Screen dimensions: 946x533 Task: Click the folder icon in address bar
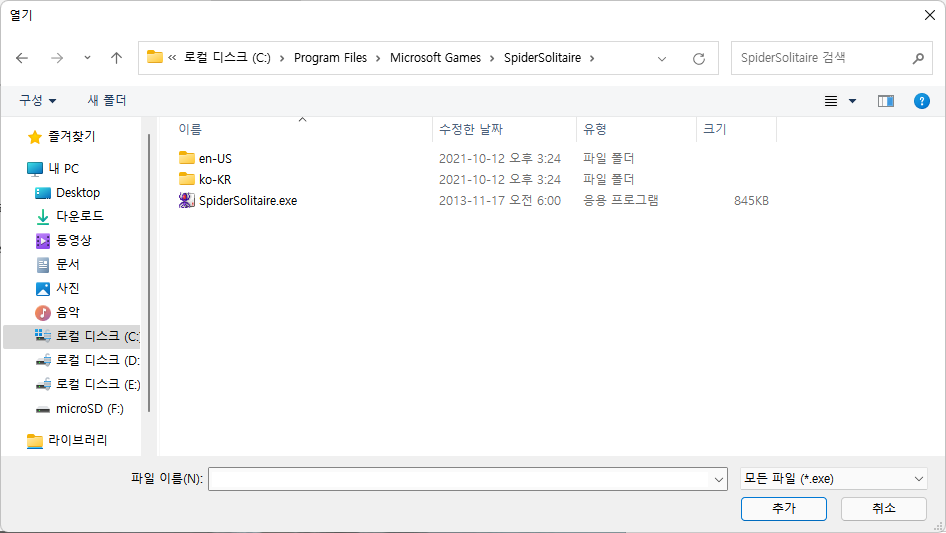(x=155, y=57)
